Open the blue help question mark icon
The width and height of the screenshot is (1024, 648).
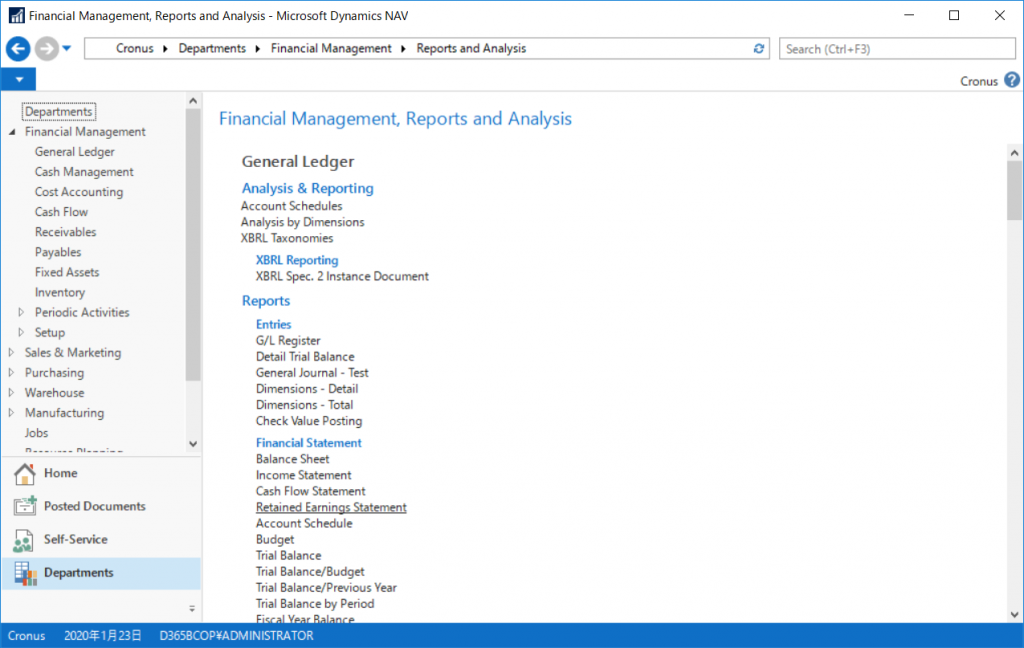coord(1011,80)
